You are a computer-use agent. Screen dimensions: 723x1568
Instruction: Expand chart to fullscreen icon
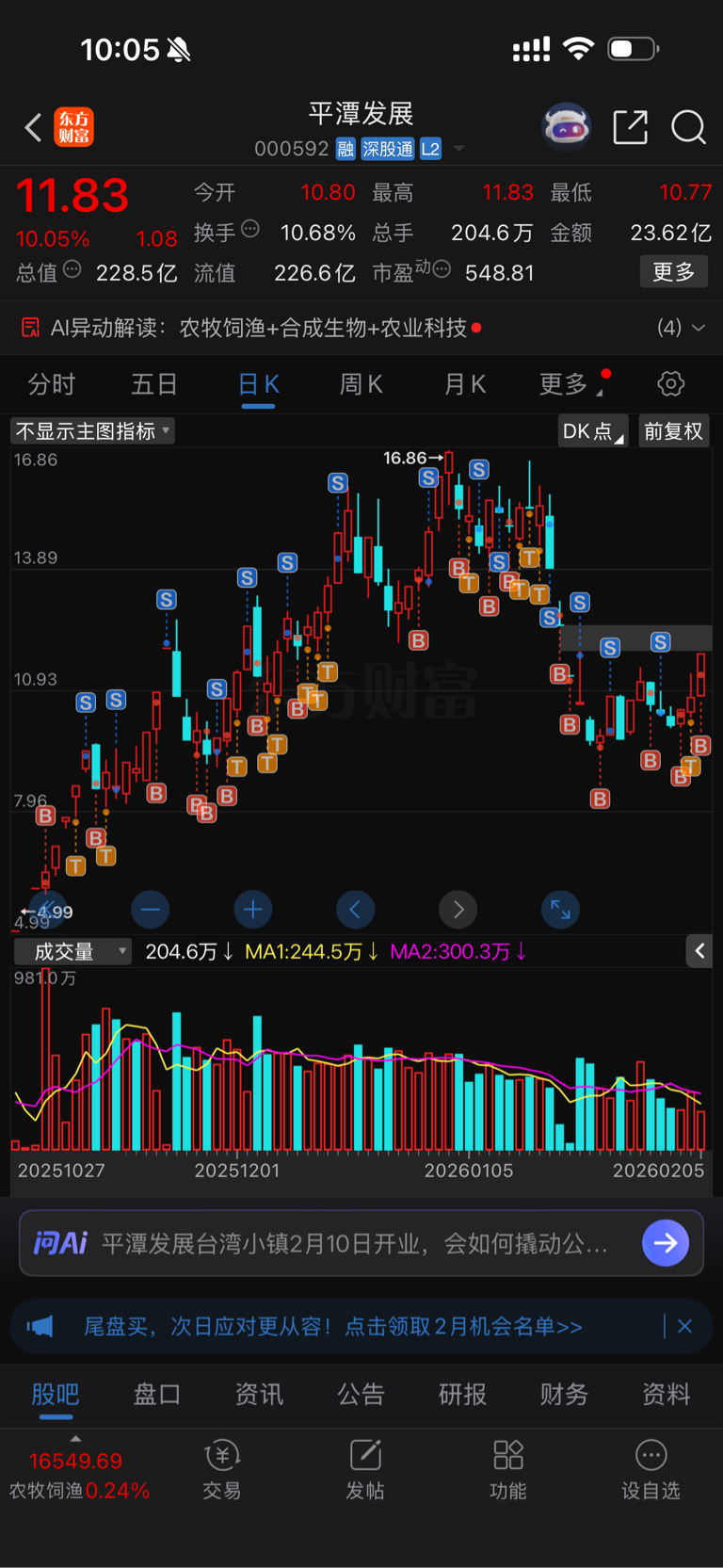tap(560, 909)
